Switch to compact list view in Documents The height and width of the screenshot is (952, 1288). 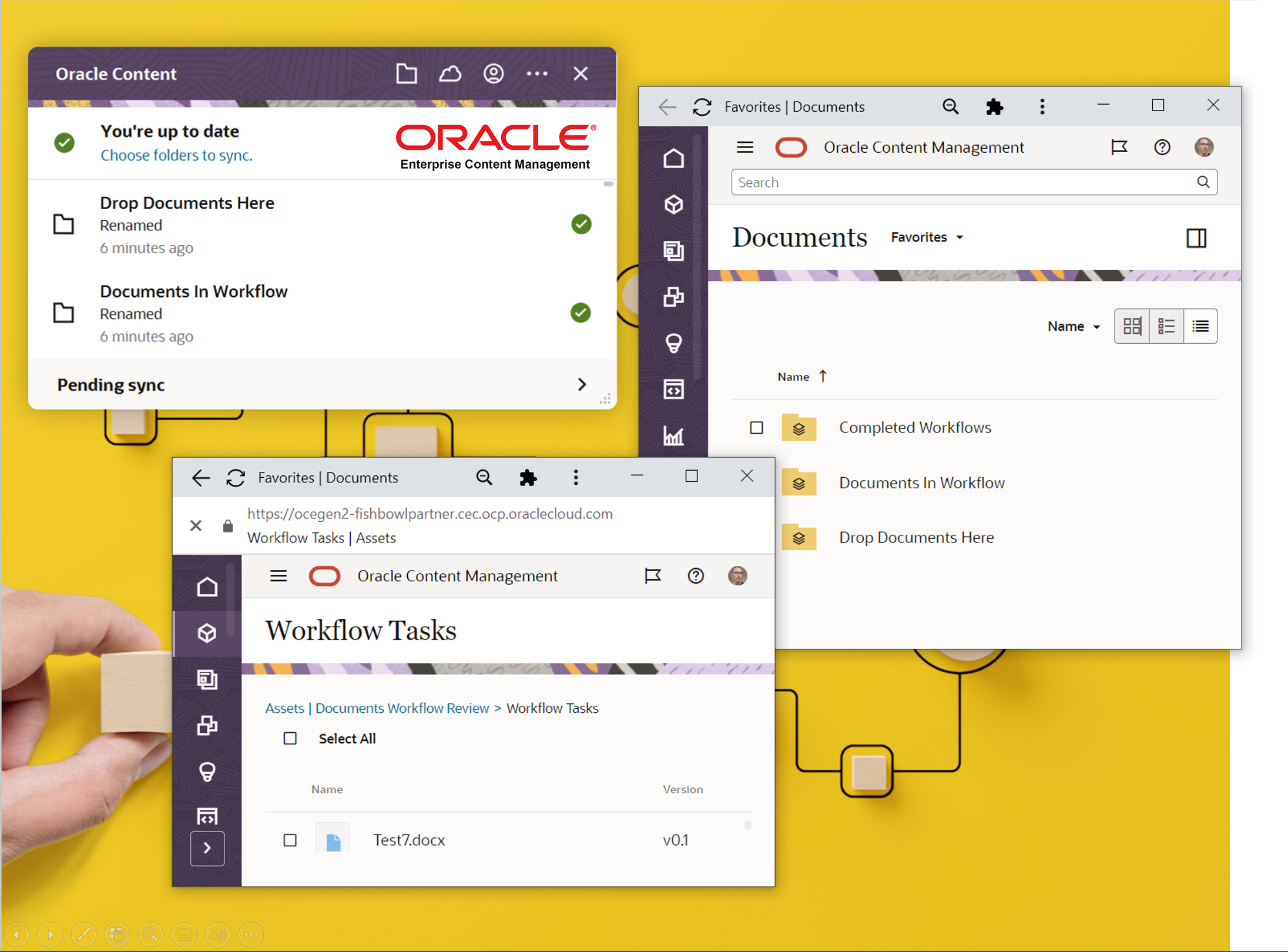1200,326
